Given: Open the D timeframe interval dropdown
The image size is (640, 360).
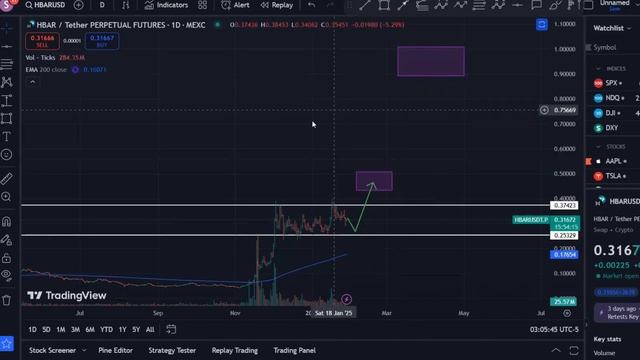Looking at the screenshot, I should coord(102,5).
